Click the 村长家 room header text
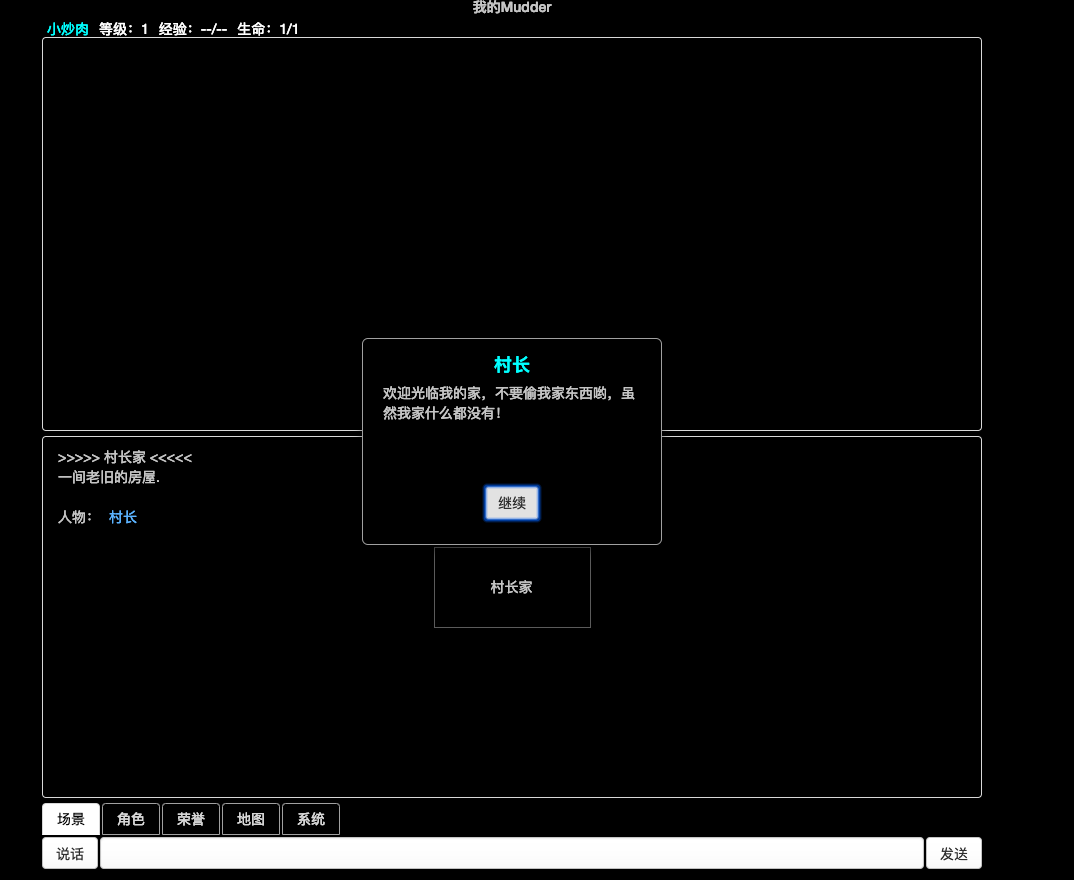The image size is (1074, 880). point(125,457)
